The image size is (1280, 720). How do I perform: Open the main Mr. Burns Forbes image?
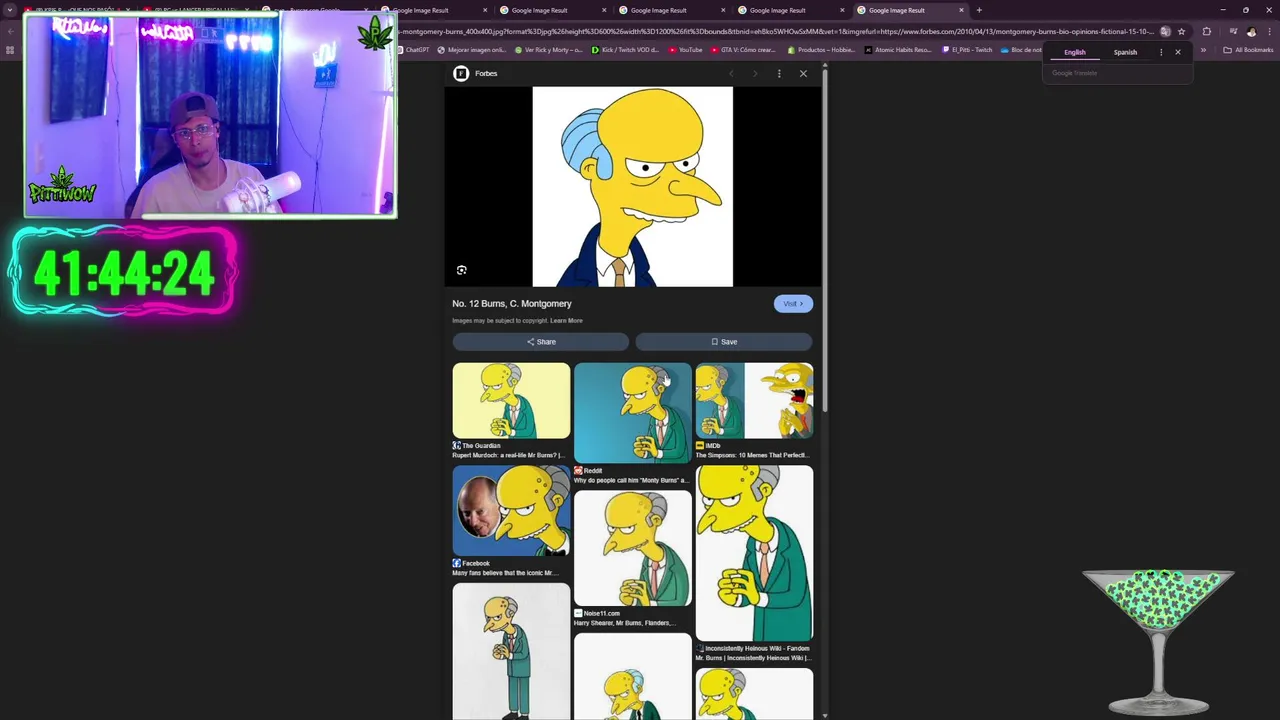click(x=633, y=187)
